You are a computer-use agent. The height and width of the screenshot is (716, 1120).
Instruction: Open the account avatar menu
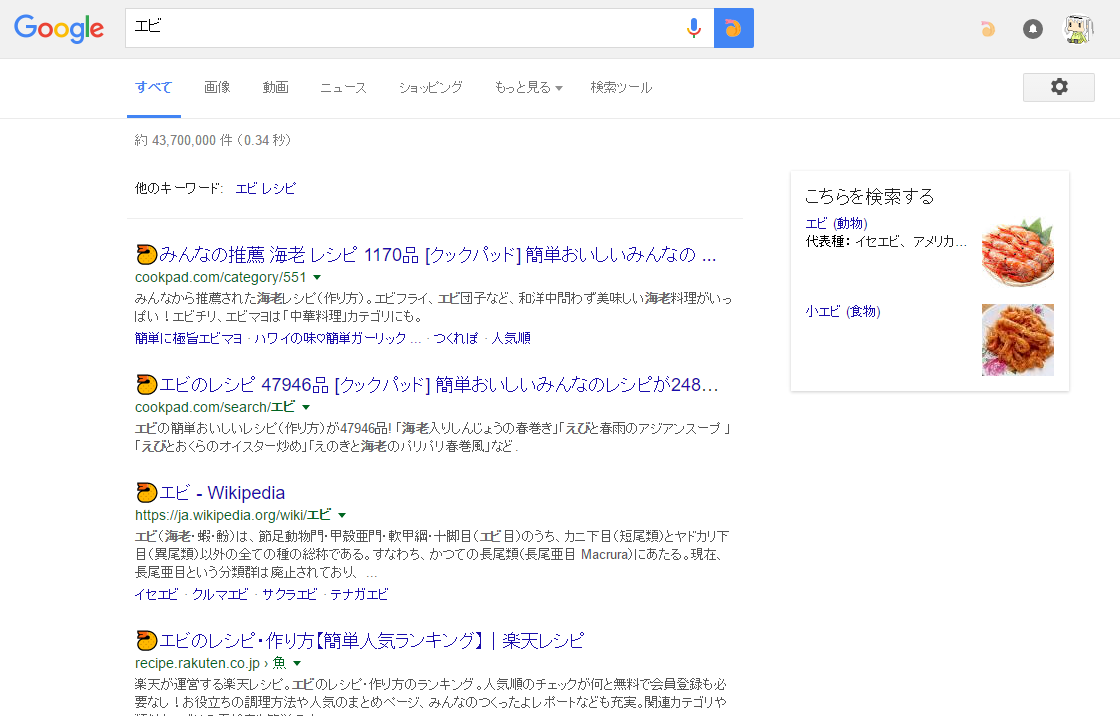coord(1079,29)
